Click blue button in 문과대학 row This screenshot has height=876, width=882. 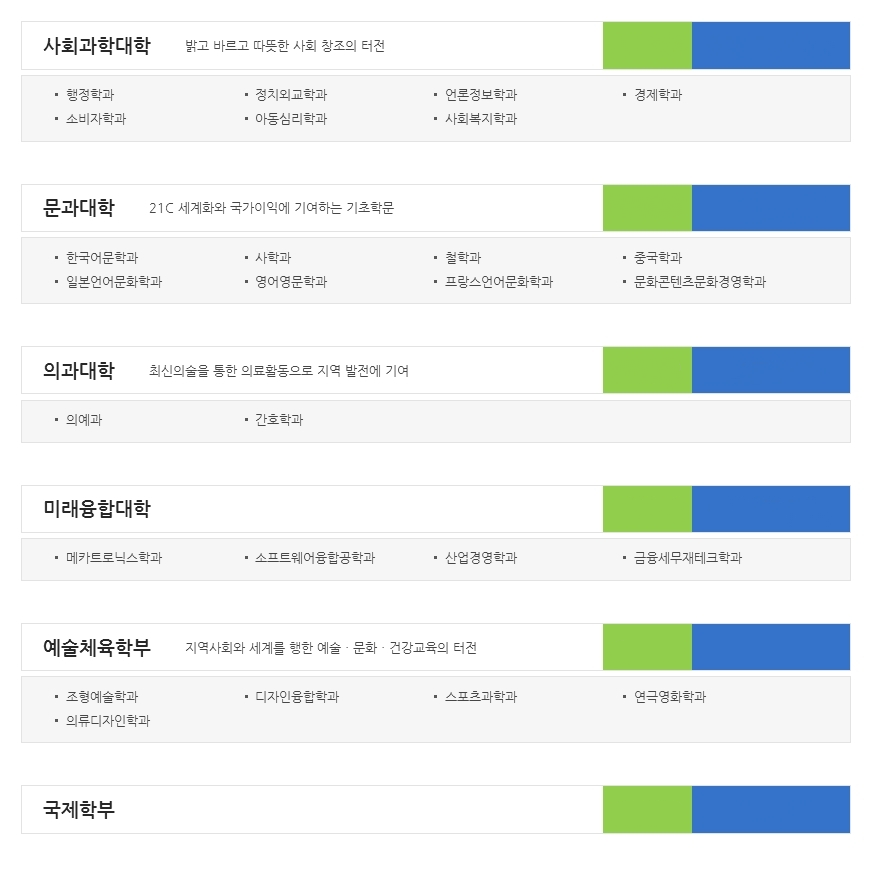(770, 208)
